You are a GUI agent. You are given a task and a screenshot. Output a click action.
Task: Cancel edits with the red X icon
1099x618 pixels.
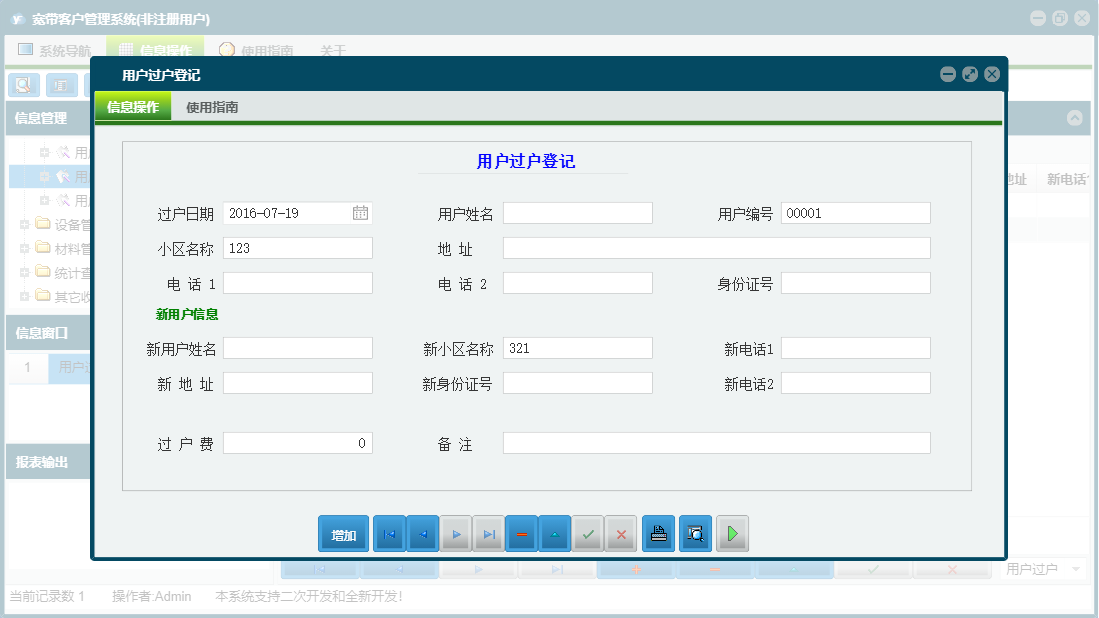pos(620,533)
